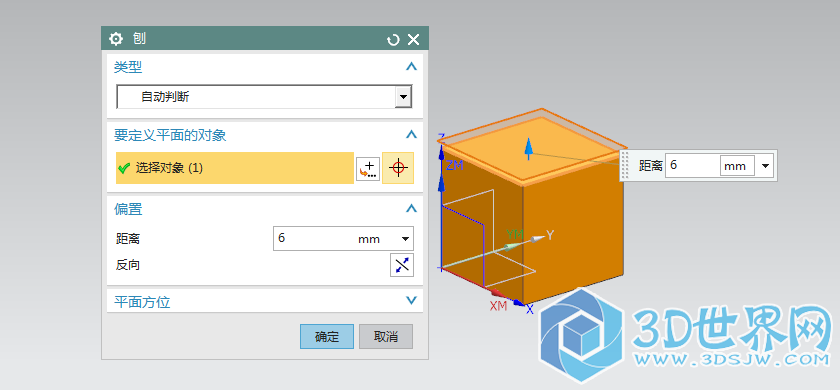This screenshot has height=390, width=840.
Task: Click the 确定 button
Action: (x=327, y=336)
